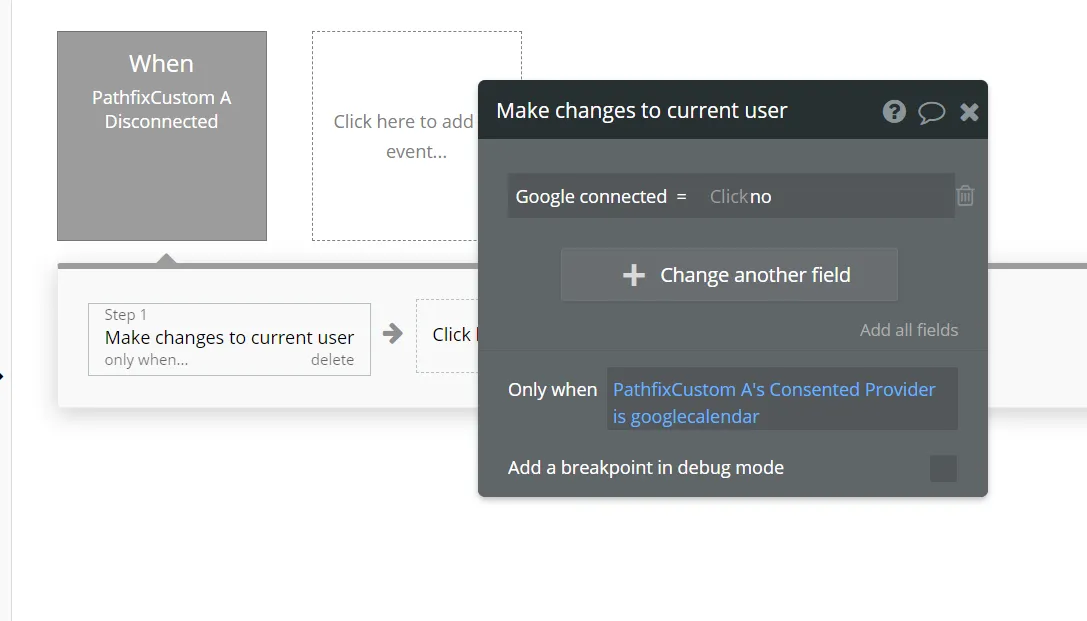Image resolution: width=1087 pixels, height=621 pixels.
Task: Delete the Google connected field with trash icon
Action: [965, 196]
